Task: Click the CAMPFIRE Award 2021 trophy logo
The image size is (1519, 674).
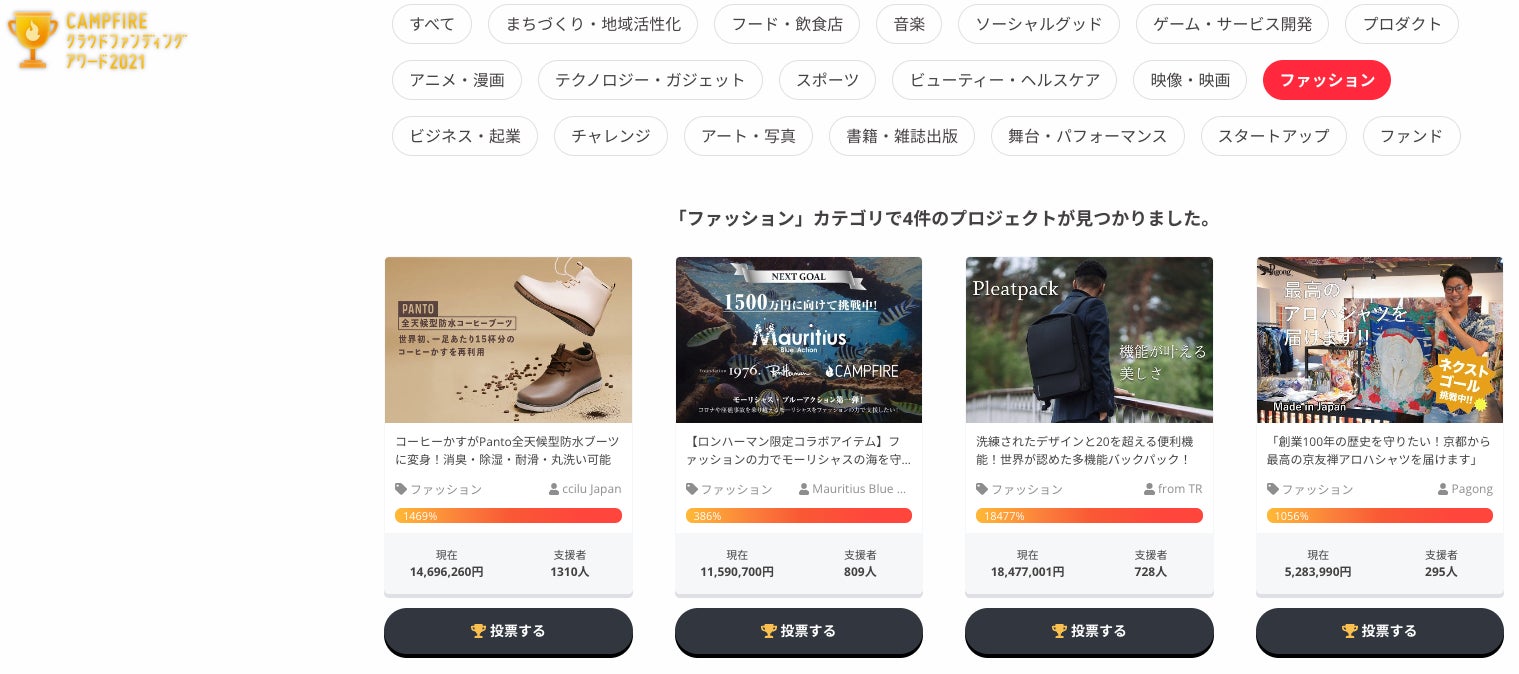Action: pos(97,41)
